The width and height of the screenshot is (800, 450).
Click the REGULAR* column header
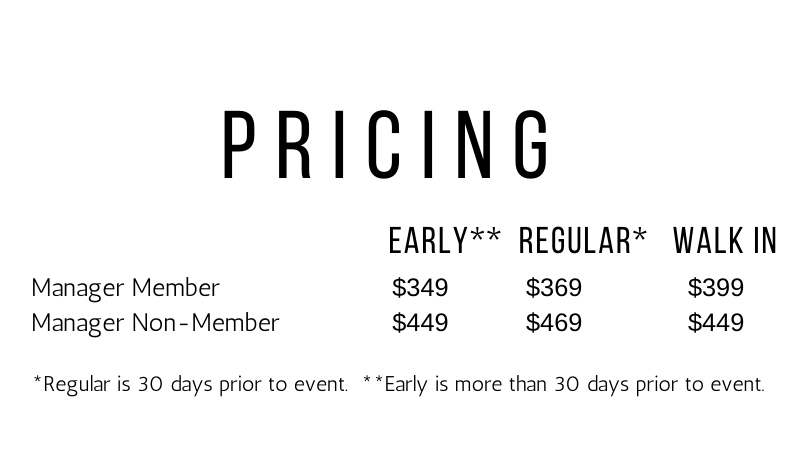coord(583,241)
